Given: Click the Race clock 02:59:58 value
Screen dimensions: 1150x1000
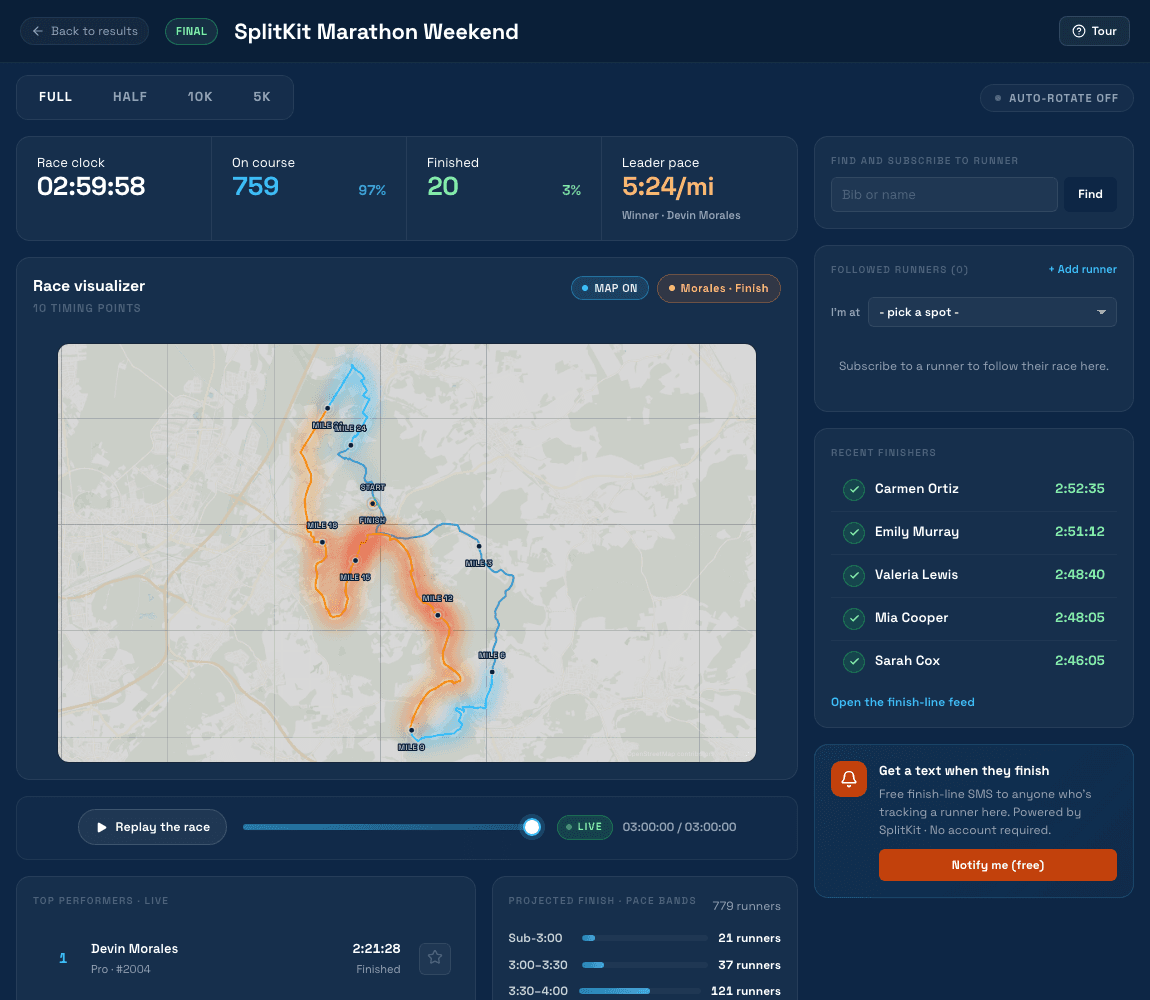Looking at the screenshot, I should [91, 186].
